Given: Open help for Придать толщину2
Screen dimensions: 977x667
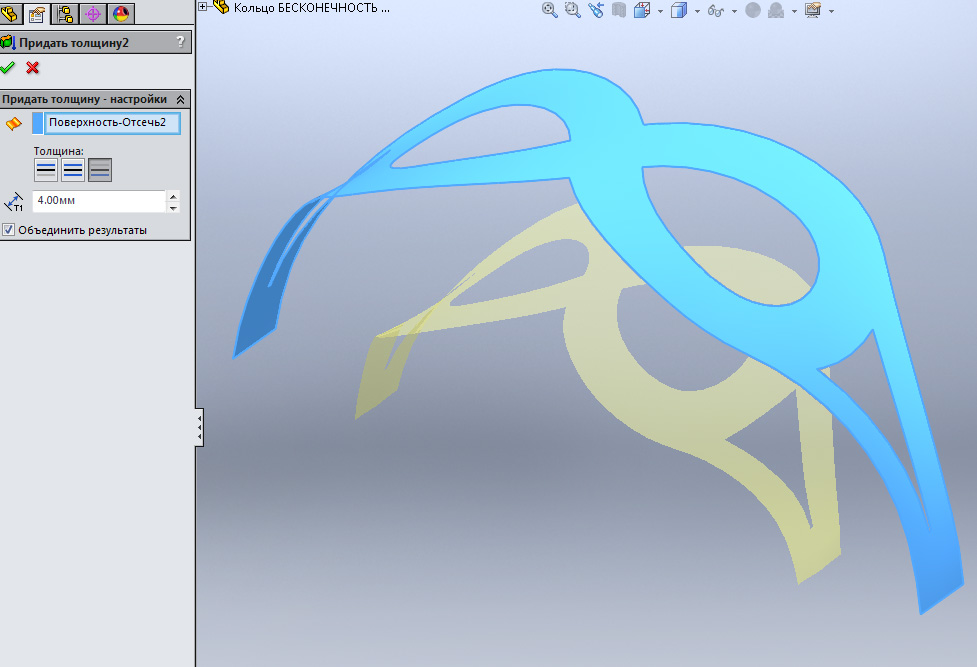Looking at the screenshot, I should click(x=180, y=42).
